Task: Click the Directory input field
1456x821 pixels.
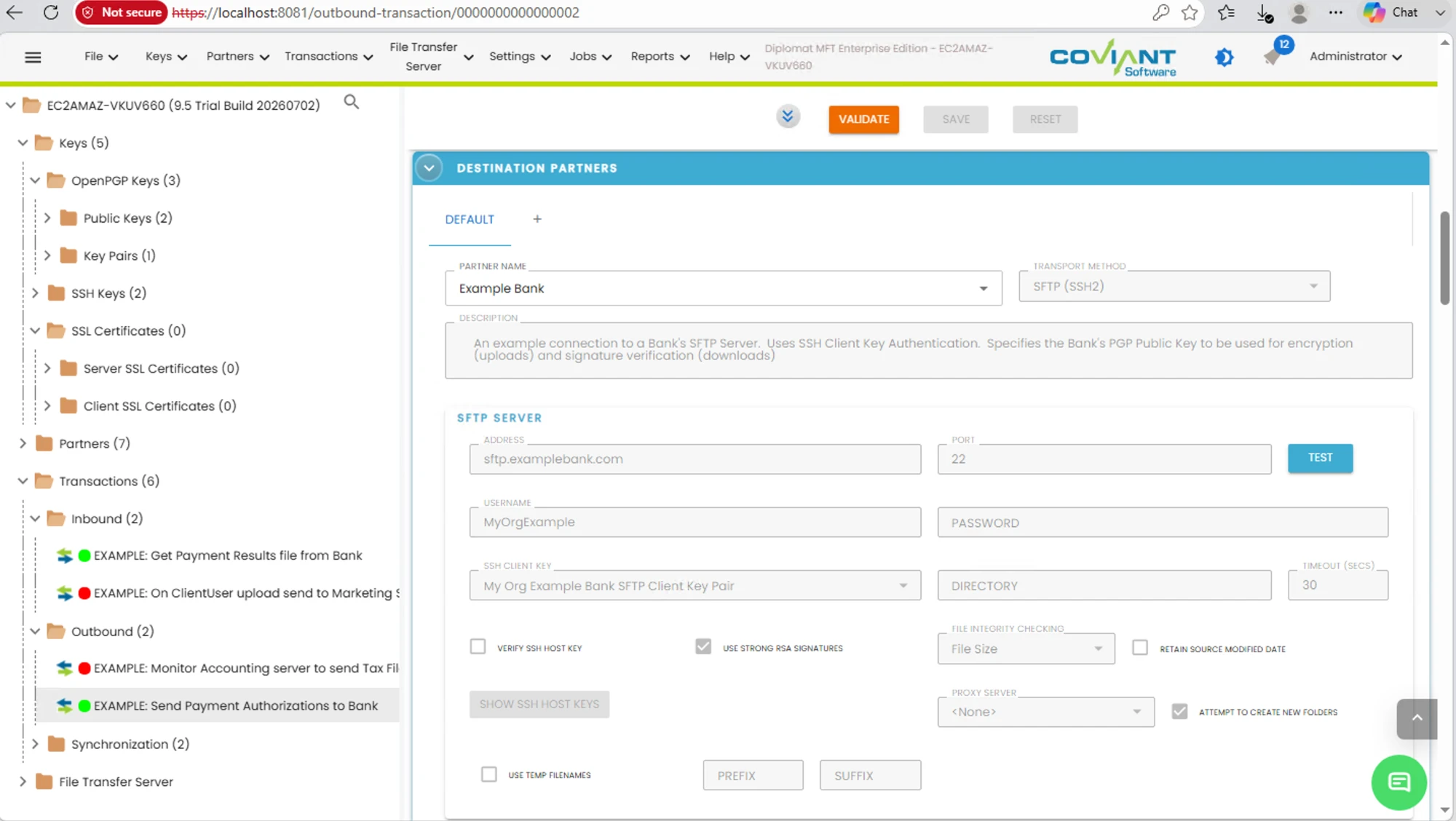Action: point(1104,585)
